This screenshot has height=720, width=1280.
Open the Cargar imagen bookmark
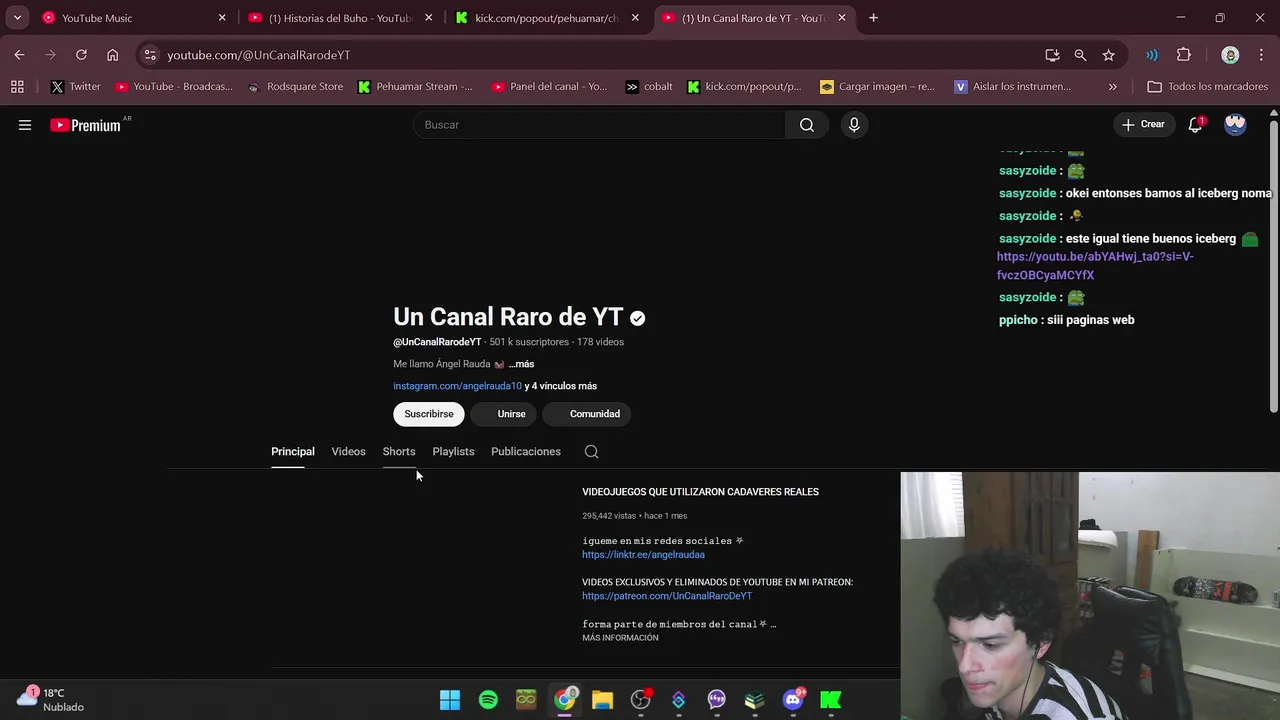pyautogui.click(x=877, y=87)
